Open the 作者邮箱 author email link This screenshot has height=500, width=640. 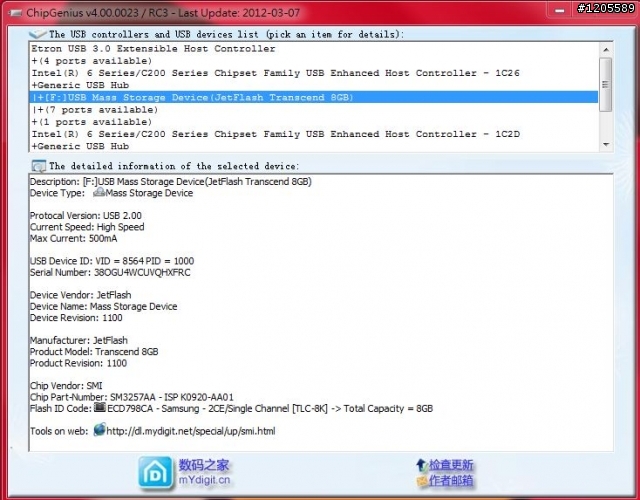point(451,481)
